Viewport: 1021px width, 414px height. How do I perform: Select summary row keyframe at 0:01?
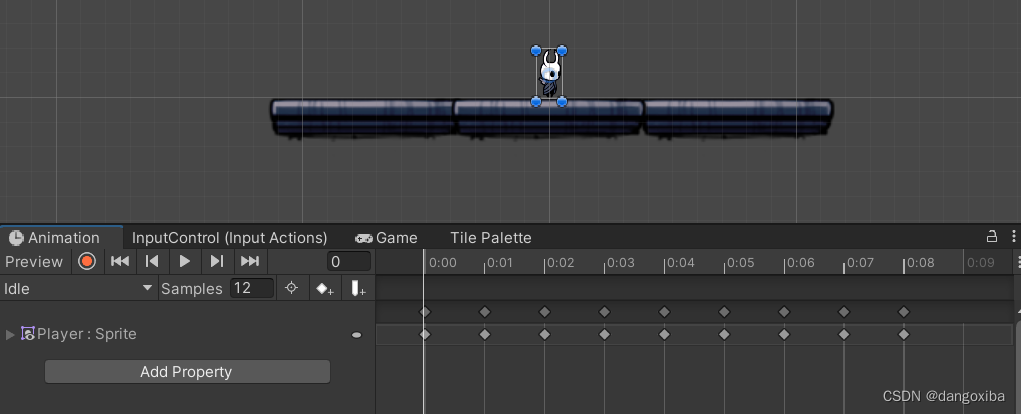[x=484, y=312]
